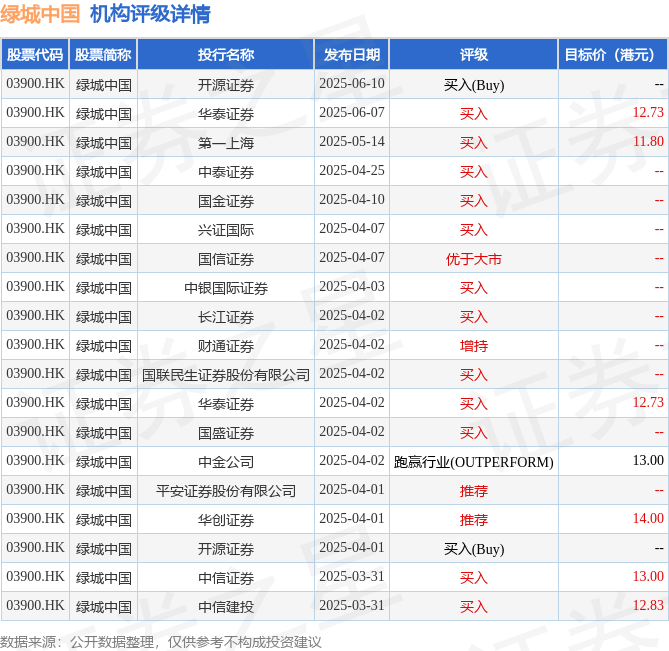
Task: Click 平安证券股份有限公司 broker name
Action: point(226,491)
